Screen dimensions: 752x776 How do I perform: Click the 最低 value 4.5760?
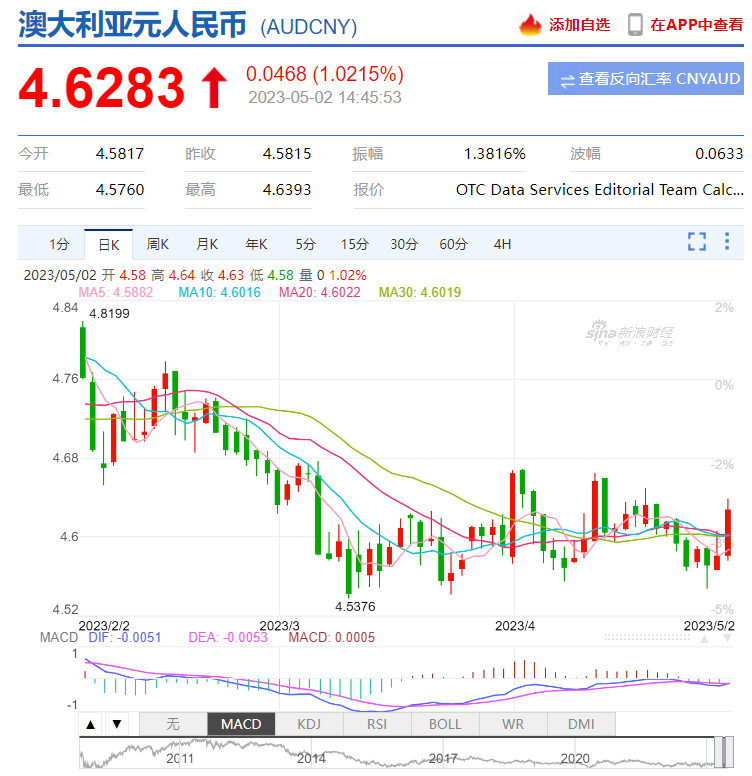(120, 190)
